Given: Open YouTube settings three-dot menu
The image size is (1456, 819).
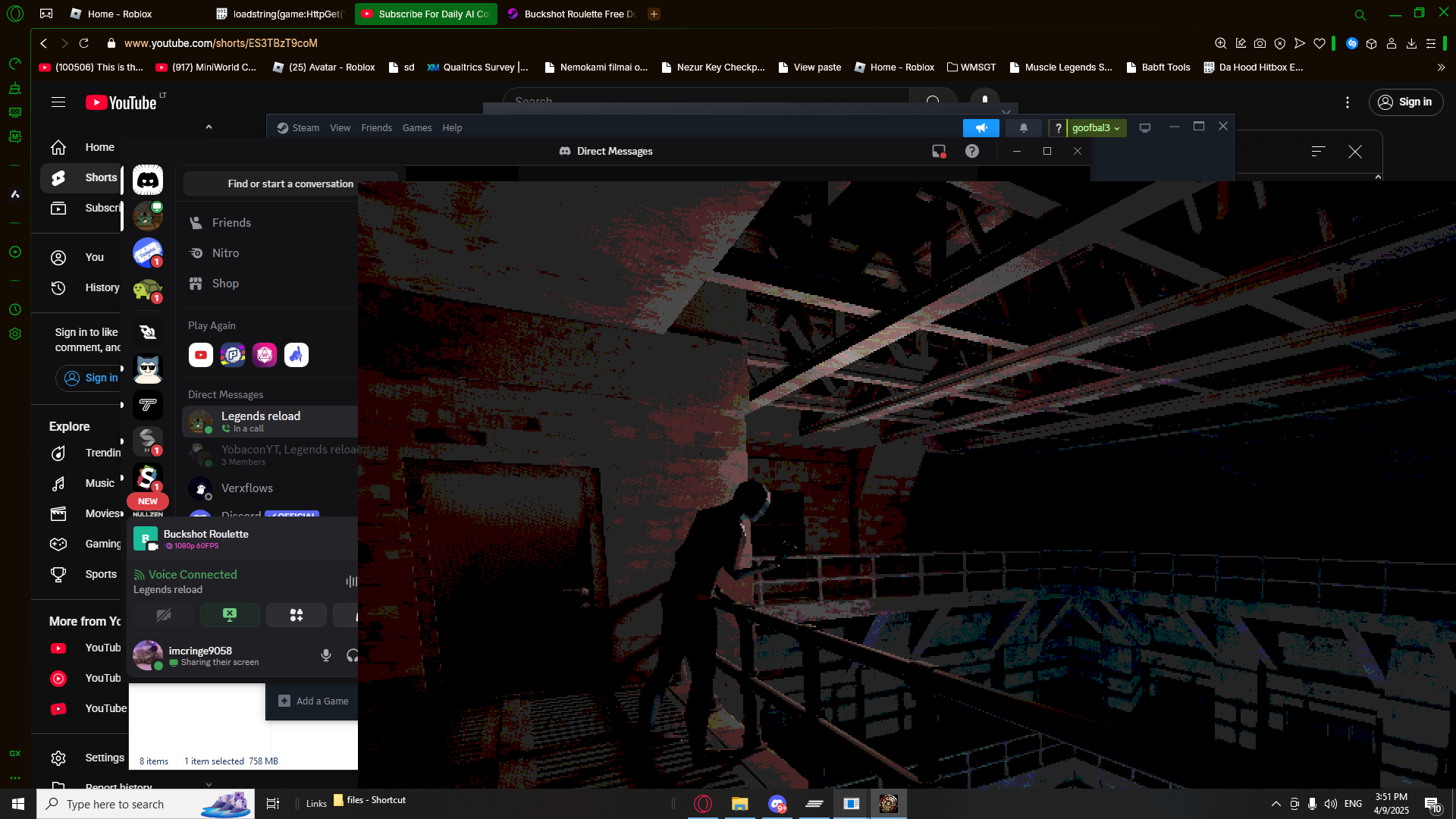Looking at the screenshot, I should tap(1348, 102).
